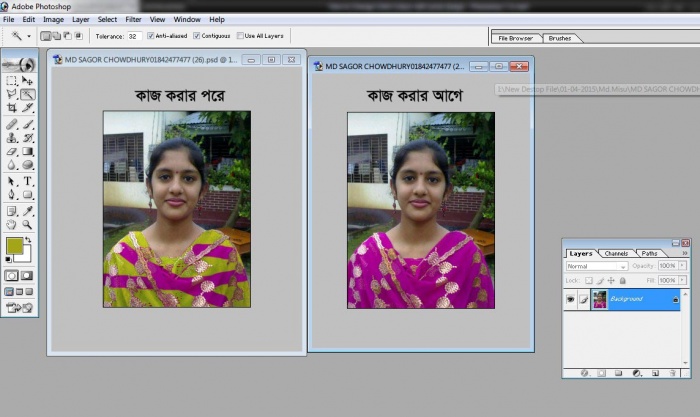Pick the Type tool
Viewport: 700px width, 417px height.
coord(28,181)
